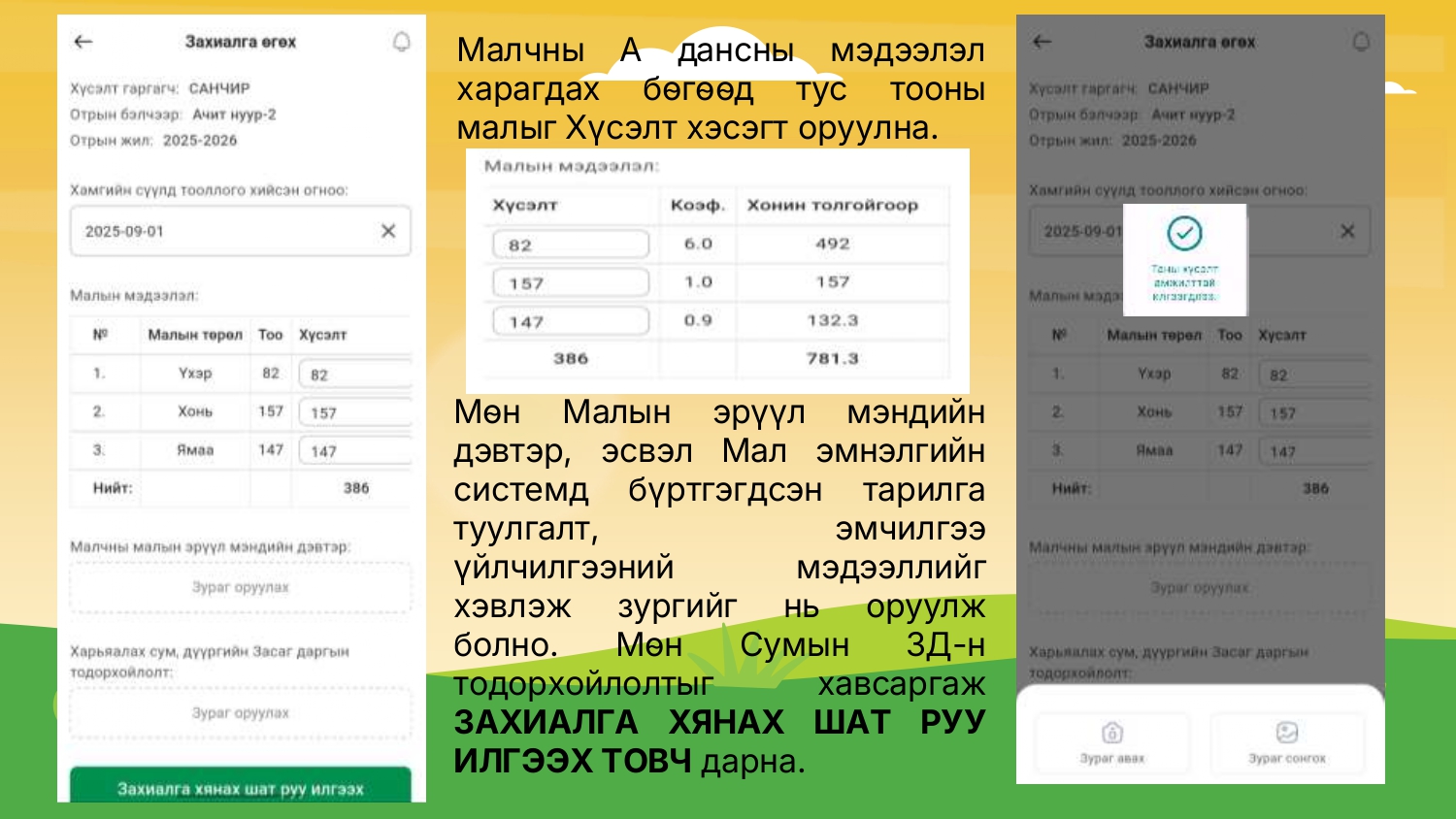
Task: Upload image under Засаг дарга тодорхойлолт in the left screen
Action: point(241,713)
